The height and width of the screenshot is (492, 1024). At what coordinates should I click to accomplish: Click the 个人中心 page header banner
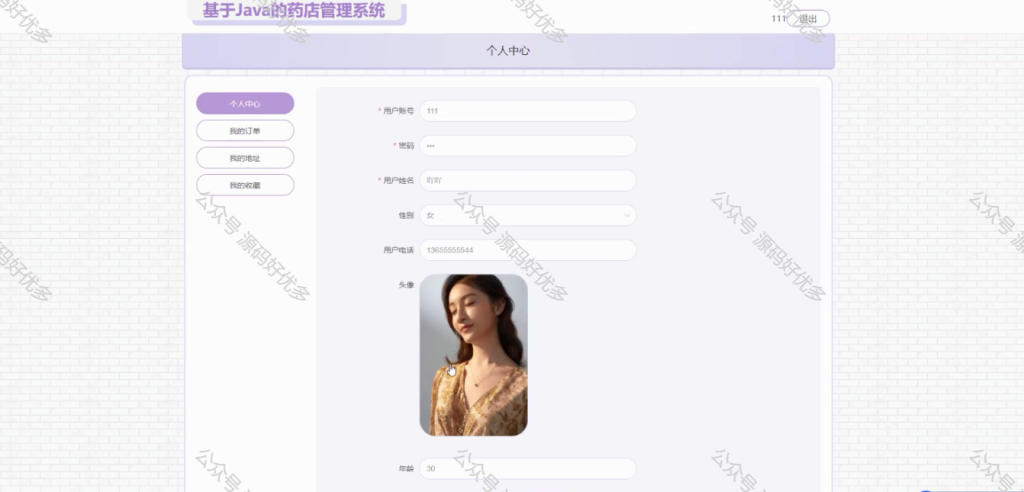coord(508,51)
